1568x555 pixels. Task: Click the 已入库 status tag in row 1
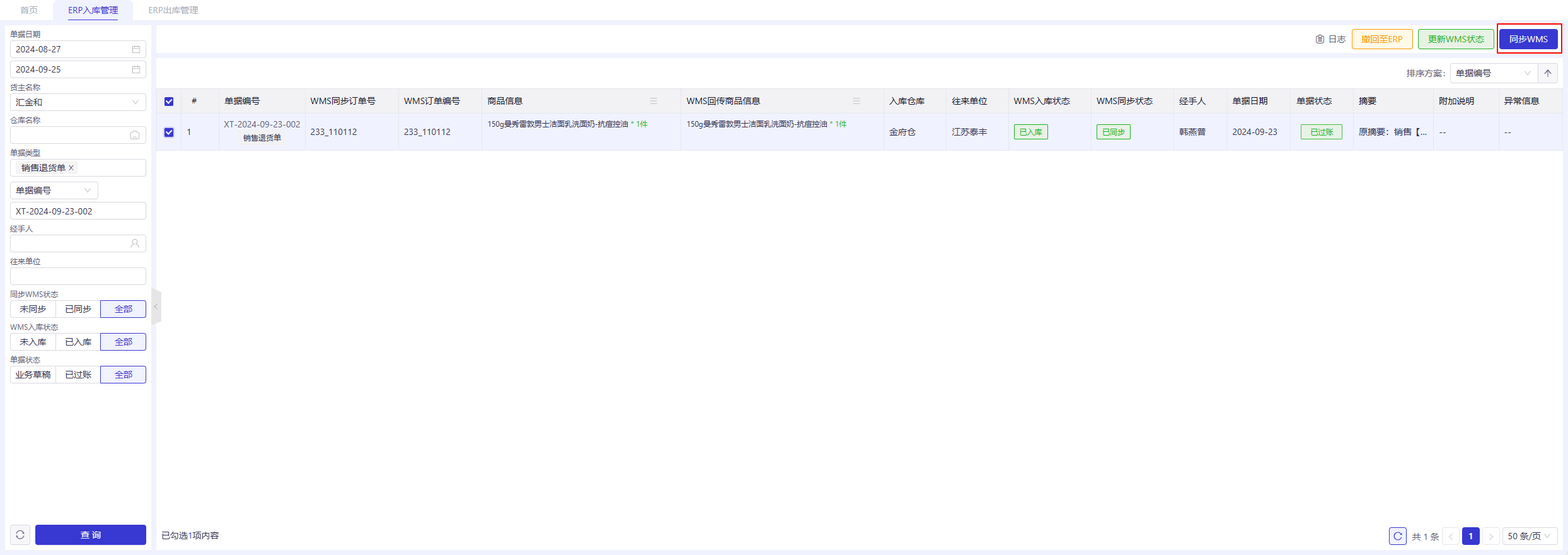pyautogui.click(x=1031, y=132)
